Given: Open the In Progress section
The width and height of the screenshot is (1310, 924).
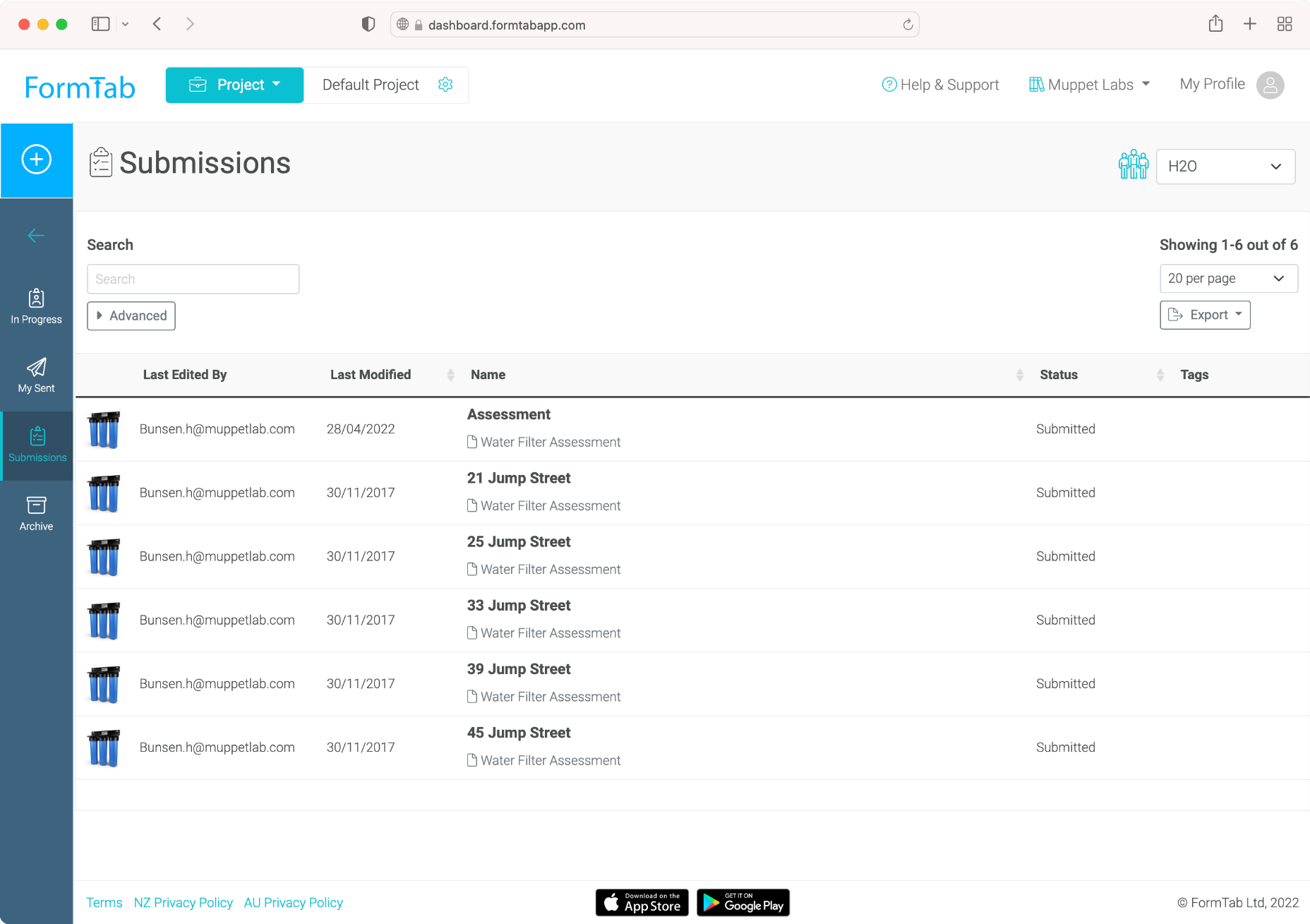Looking at the screenshot, I should pos(37,307).
